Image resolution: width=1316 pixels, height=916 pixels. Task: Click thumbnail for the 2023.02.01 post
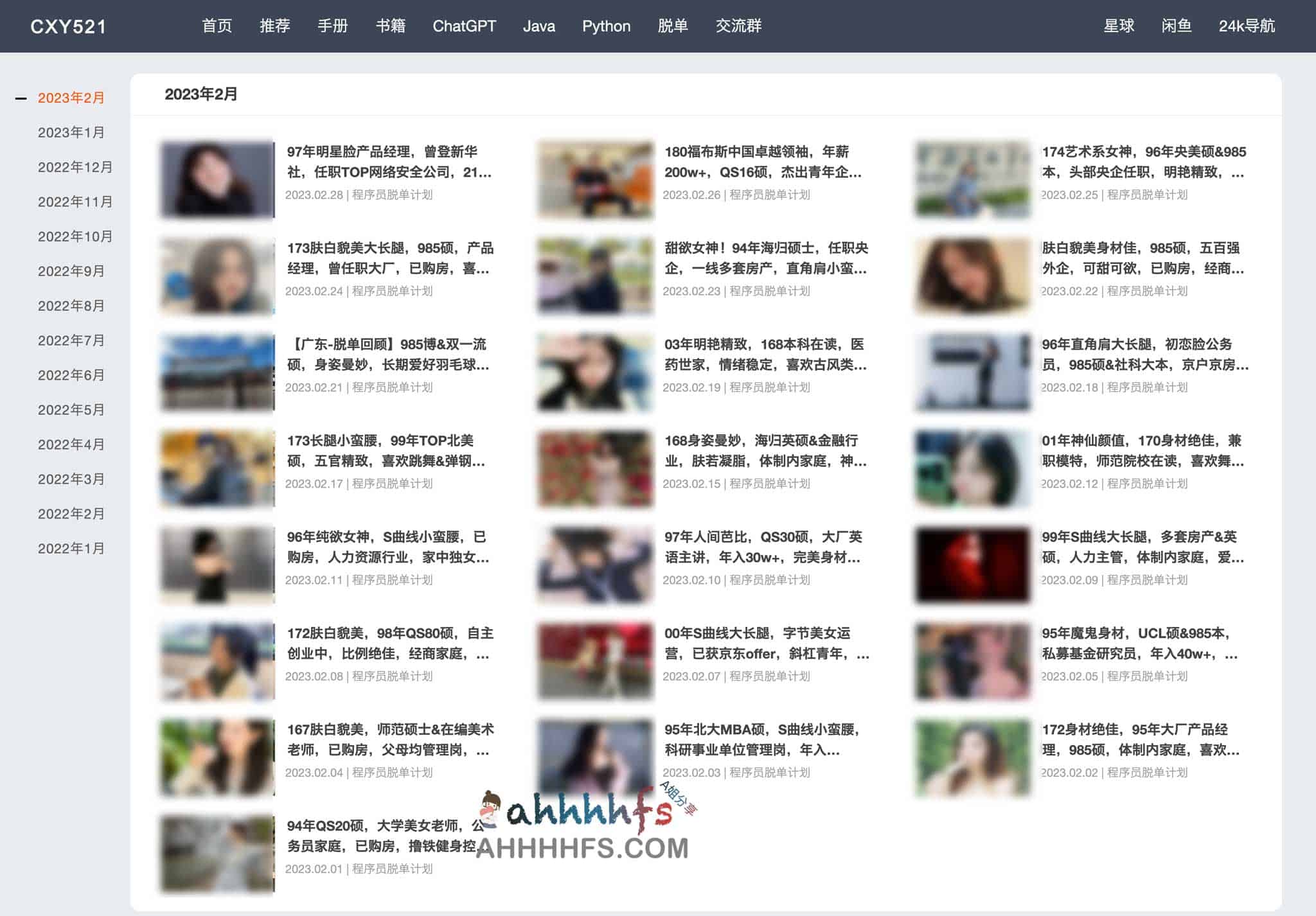click(x=217, y=854)
